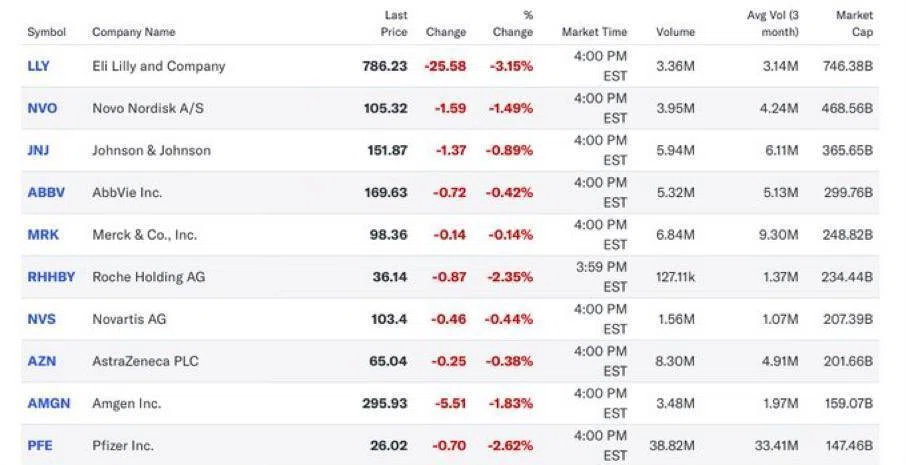
Task: Click the NVS ticker link
Action: click(42, 319)
